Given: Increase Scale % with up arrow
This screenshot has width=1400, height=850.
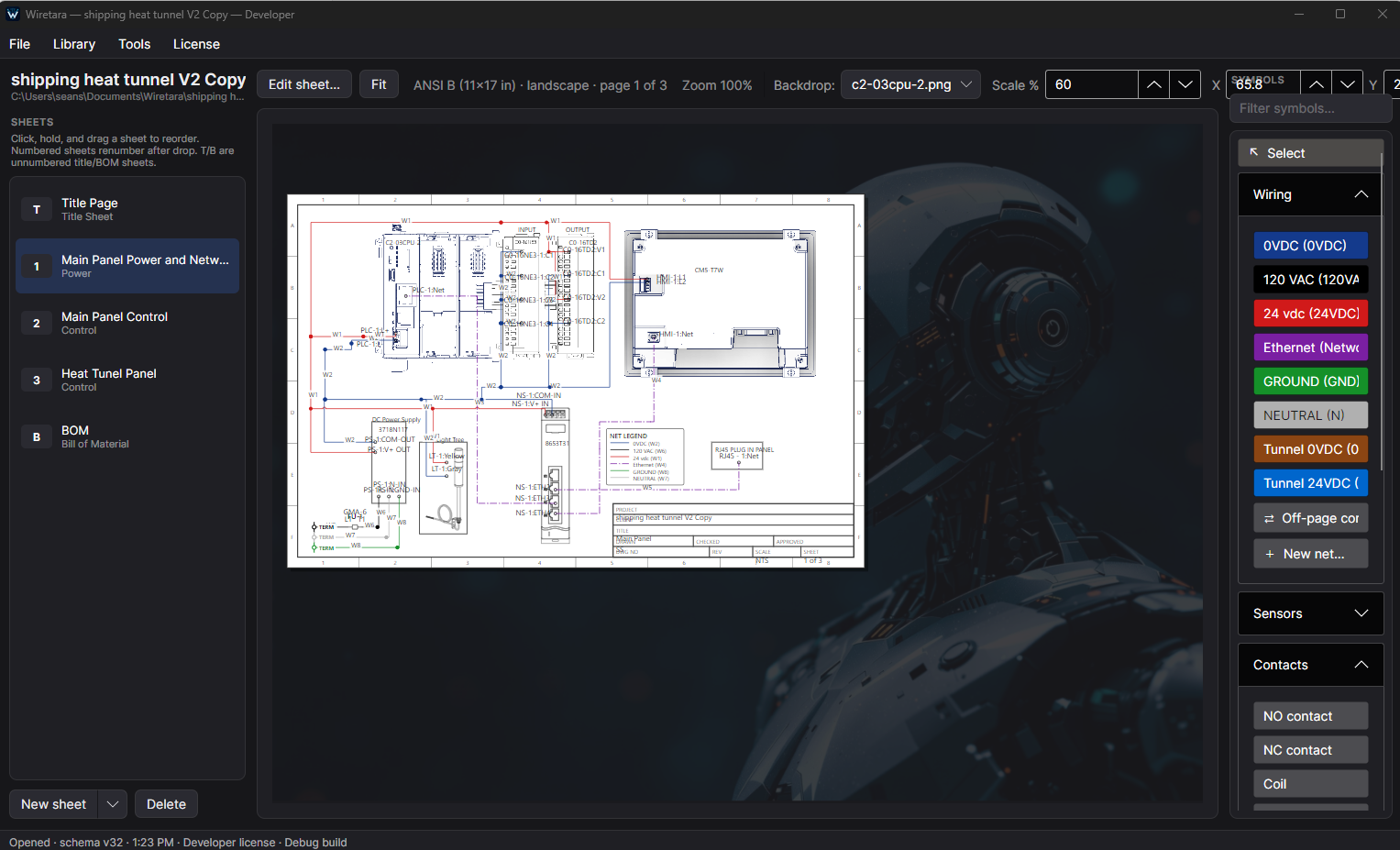Looking at the screenshot, I should pos(1154,84).
